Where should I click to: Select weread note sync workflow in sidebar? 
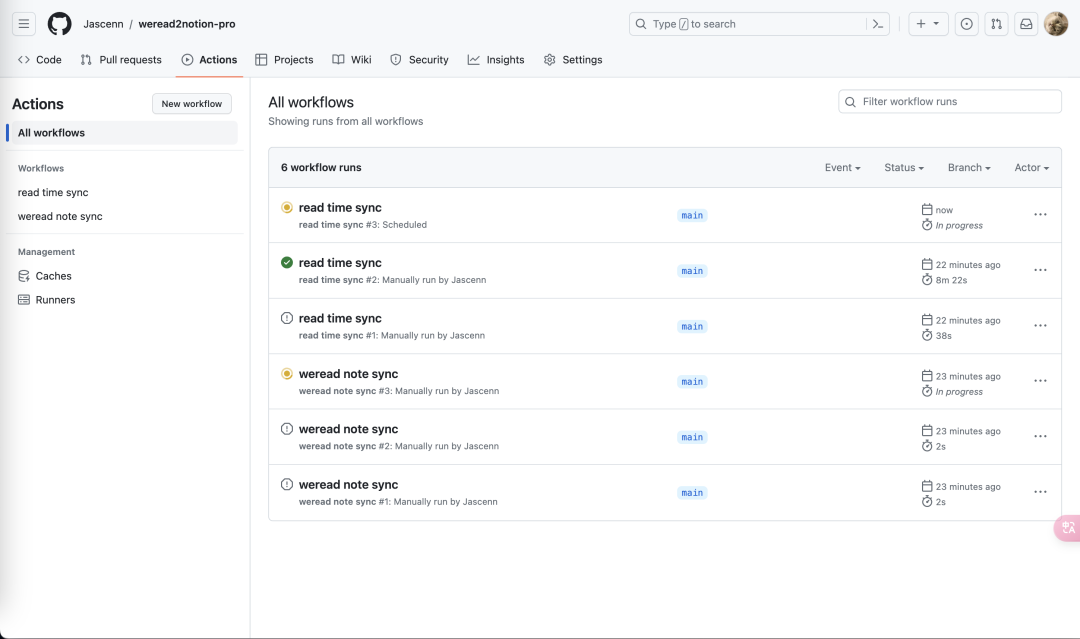tap(60, 216)
